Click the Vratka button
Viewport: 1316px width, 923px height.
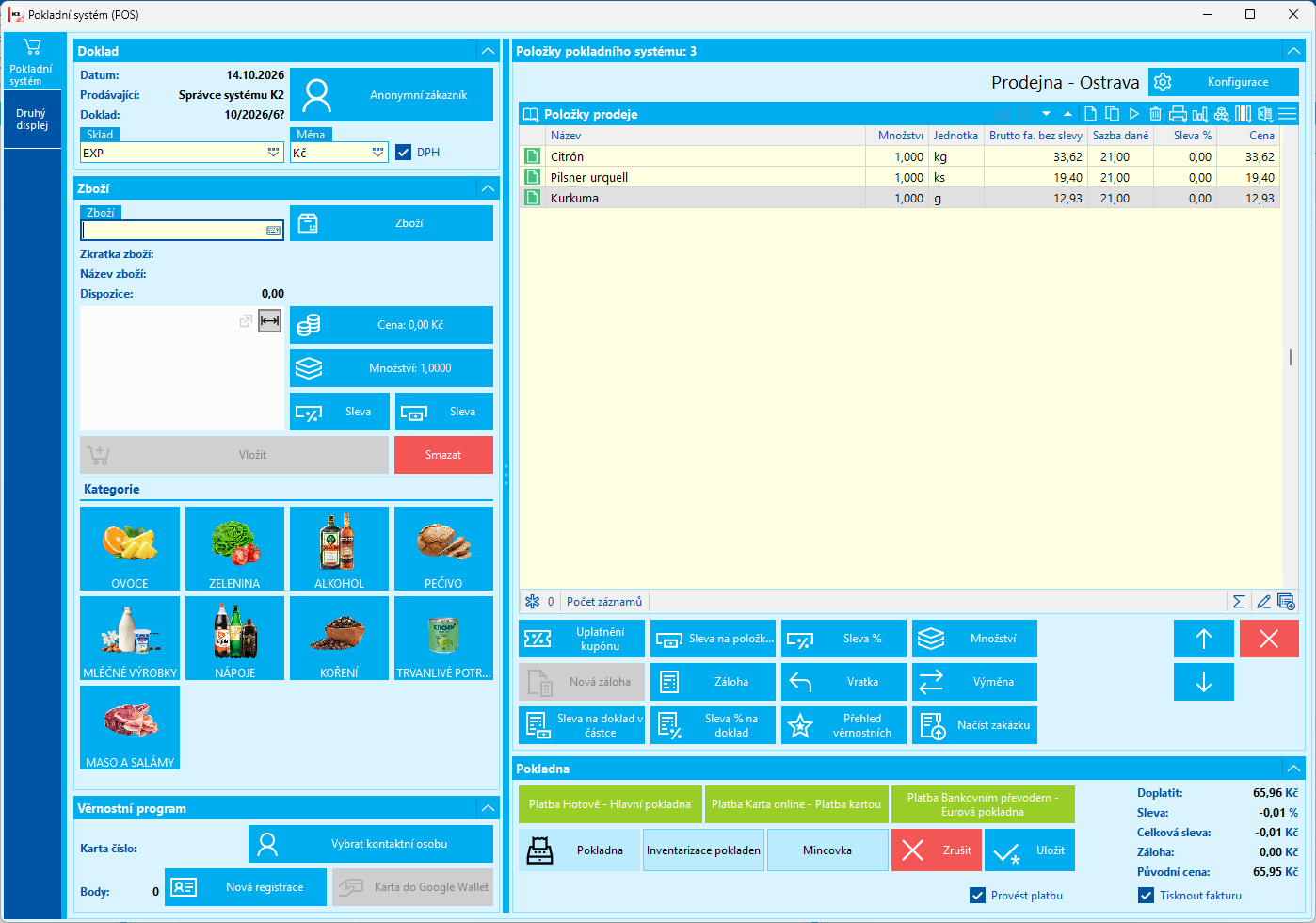(843, 682)
